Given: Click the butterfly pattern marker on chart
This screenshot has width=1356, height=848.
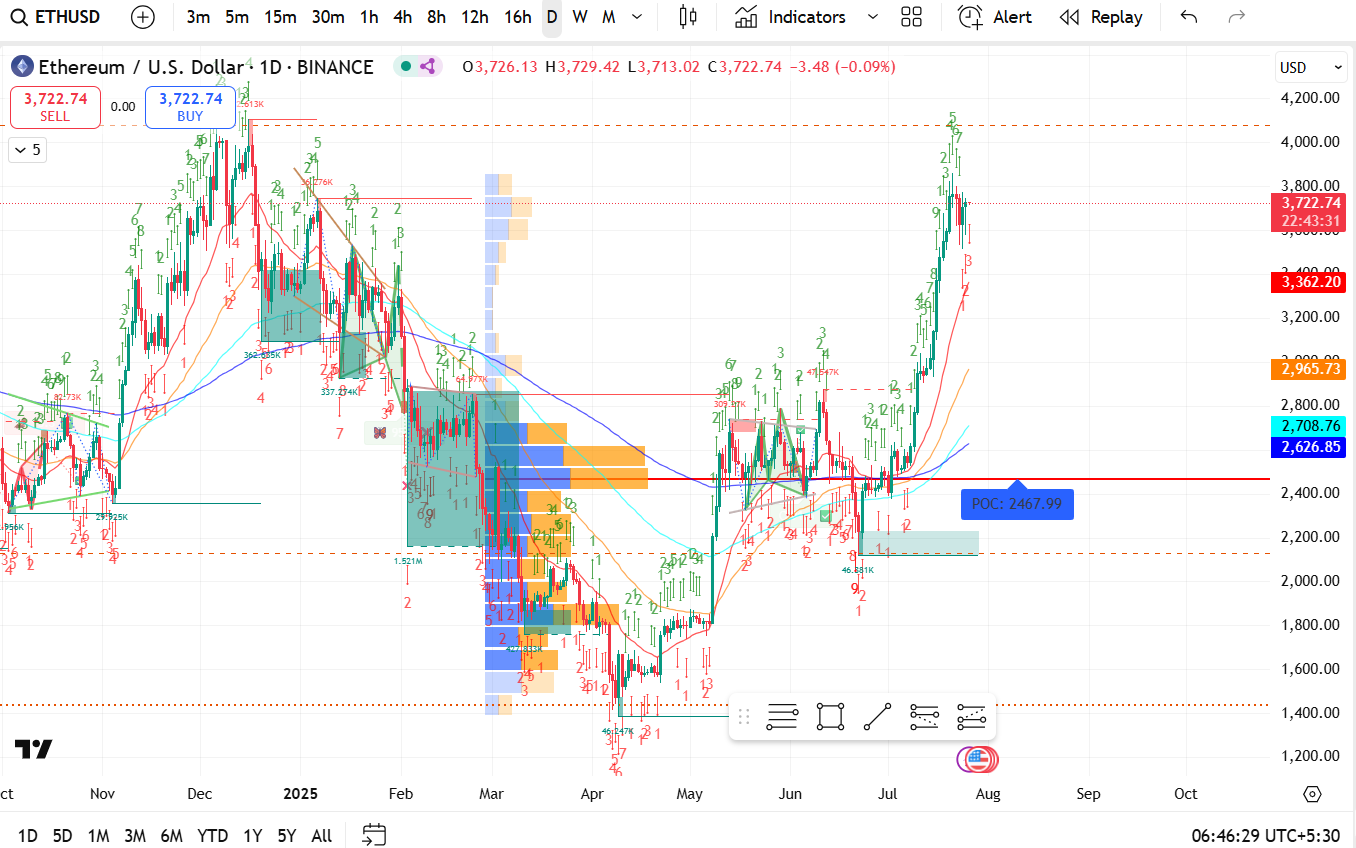Looking at the screenshot, I should pyautogui.click(x=379, y=433).
